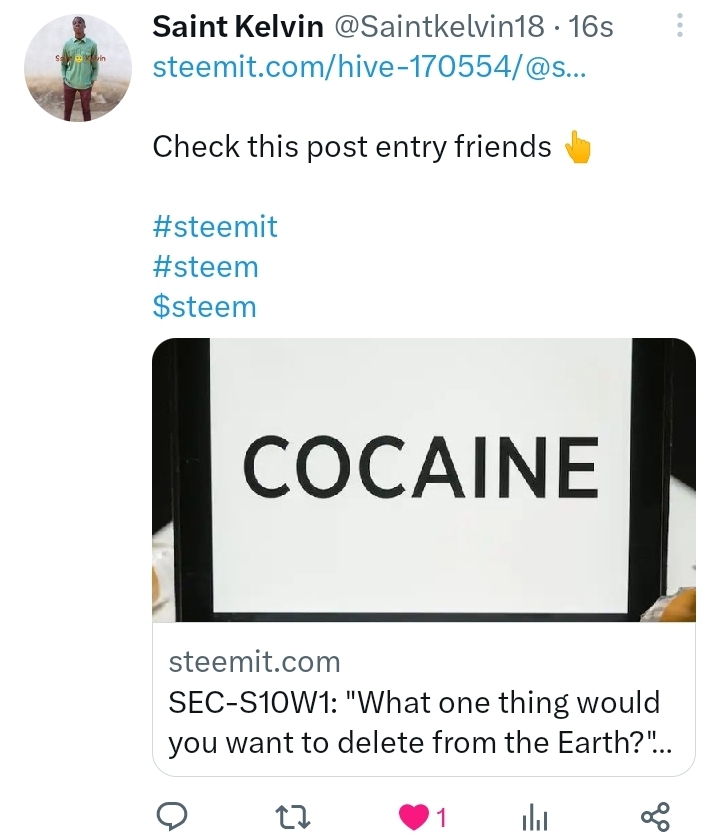The image size is (719, 836).
Task: Click the @Saintkelvin18 handle
Action: pyautogui.click(x=440, y=27)
